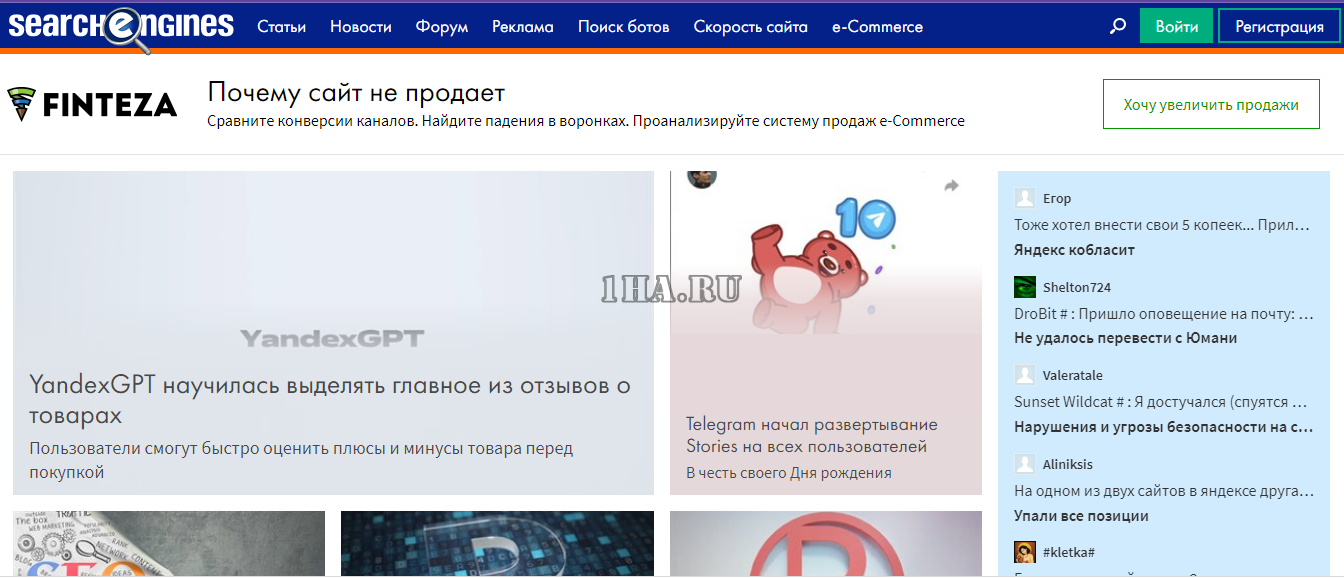Click the magnifying glass search icon
The height and width of the screenshot is (578, 1344).
pyautogui.click(x=1118, y=27)
